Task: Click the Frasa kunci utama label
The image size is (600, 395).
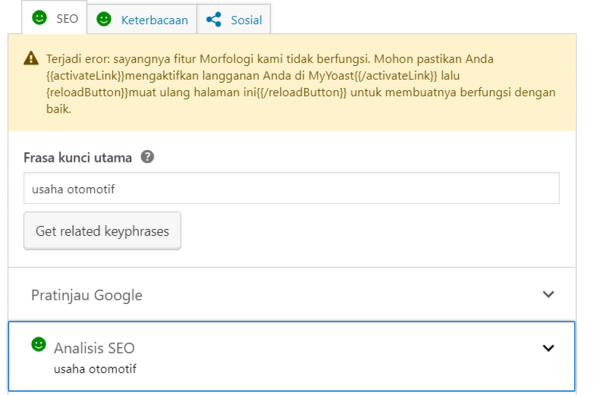Action: click(x=78, y=157)
